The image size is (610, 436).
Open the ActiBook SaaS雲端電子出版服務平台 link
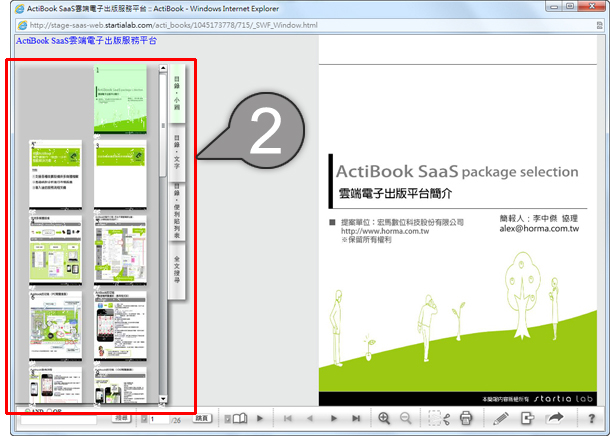(x=86, y=40)
